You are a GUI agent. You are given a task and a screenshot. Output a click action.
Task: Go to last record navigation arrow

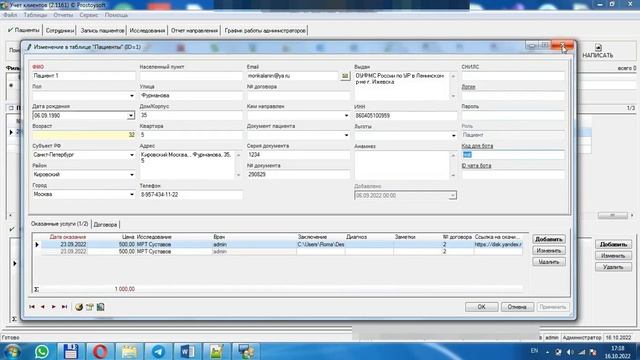point(64,307)
